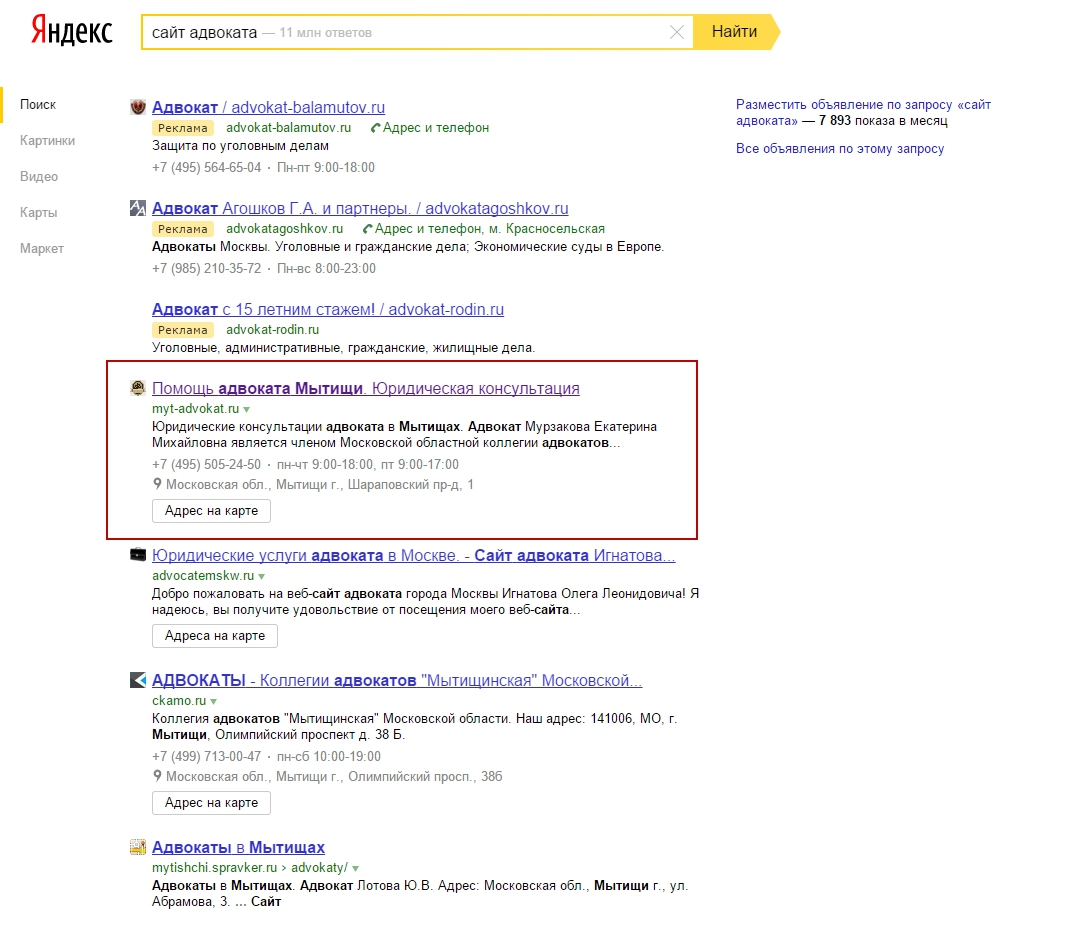Expand dropdown arrow next to spravker advokaty/
Image resolution: width=1081 pixels, height=933 pixels.
(355, 869)
